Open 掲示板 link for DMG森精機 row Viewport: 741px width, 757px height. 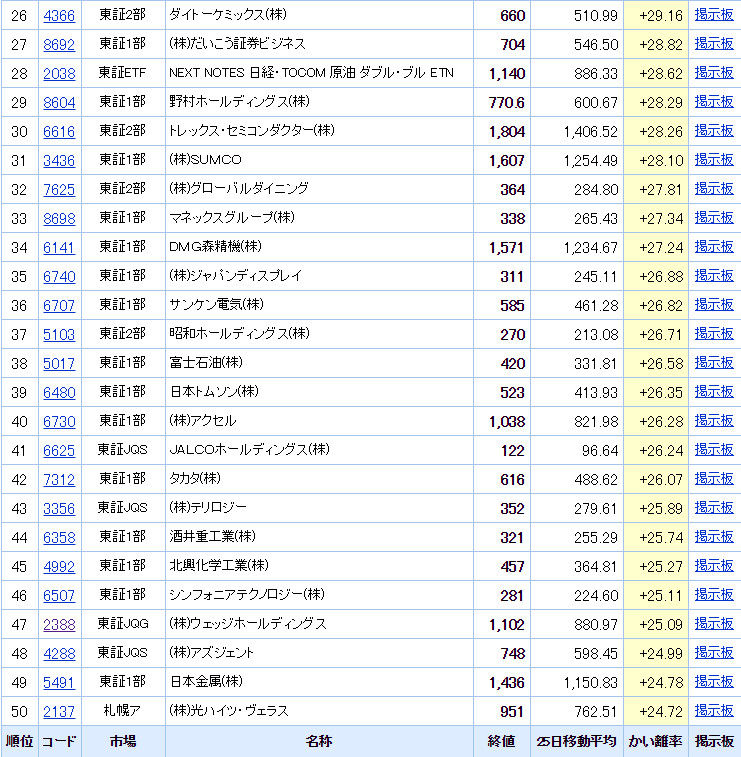tap(714, 247)
